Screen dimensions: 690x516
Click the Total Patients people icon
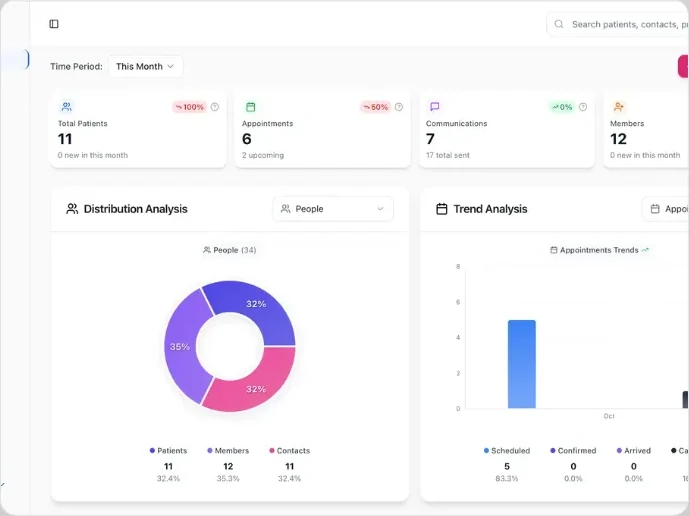point(66,106)
